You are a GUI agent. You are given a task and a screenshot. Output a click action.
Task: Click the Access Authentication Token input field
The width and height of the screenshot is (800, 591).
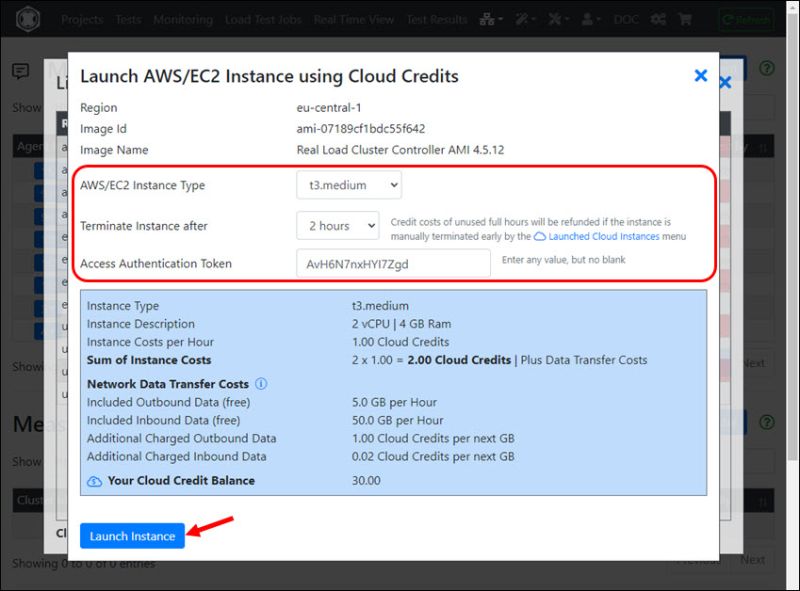click(390, 262)
